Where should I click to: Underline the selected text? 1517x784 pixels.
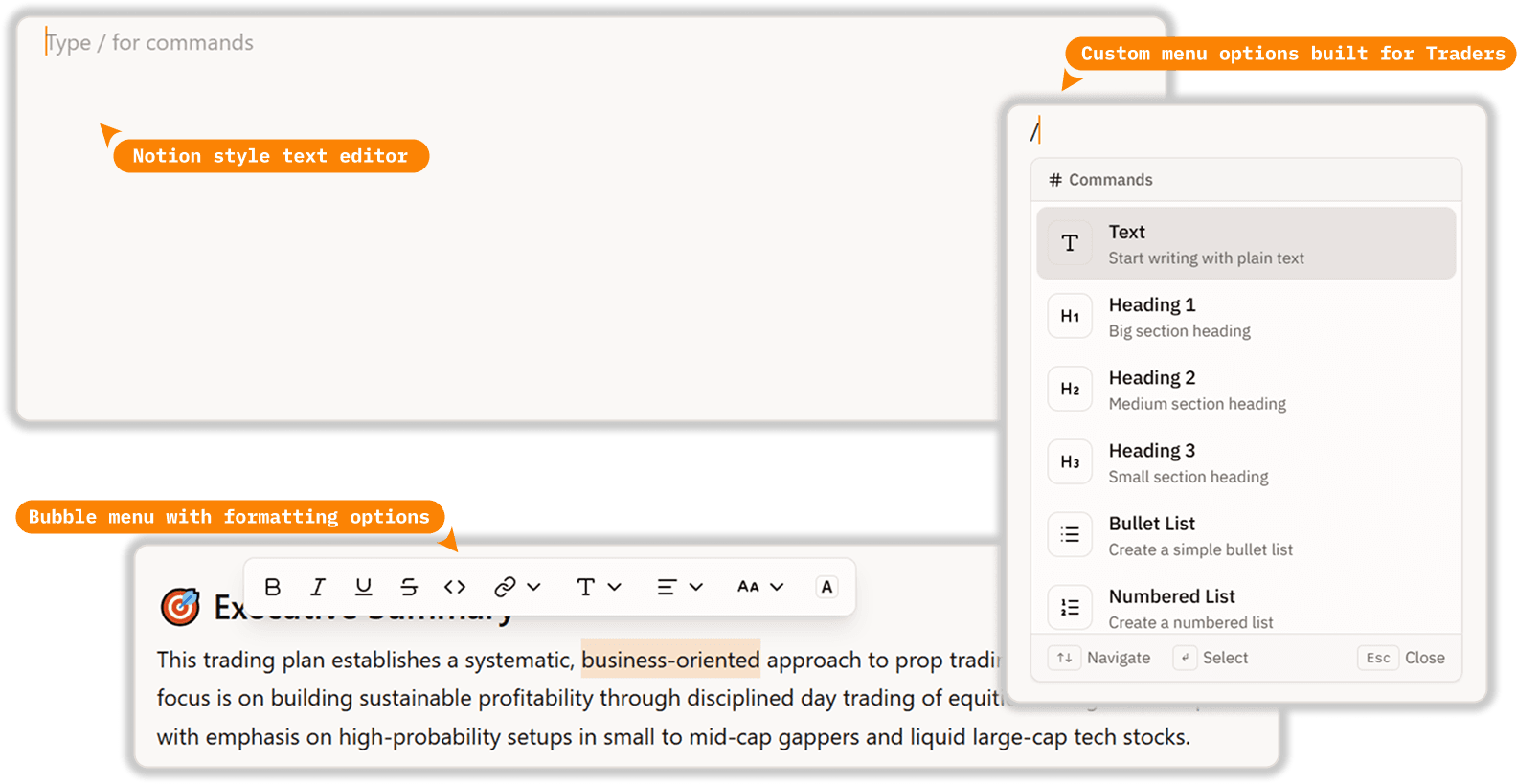point(363,587)
